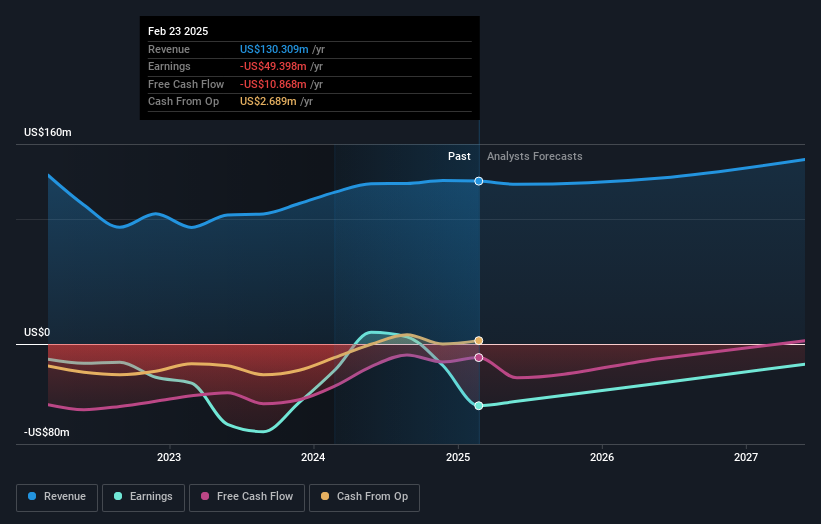Image resolution: width=821 pixels, height=524 pixels.
Task: Click the Earnings row label in tooltip
Action: point(169,66)
